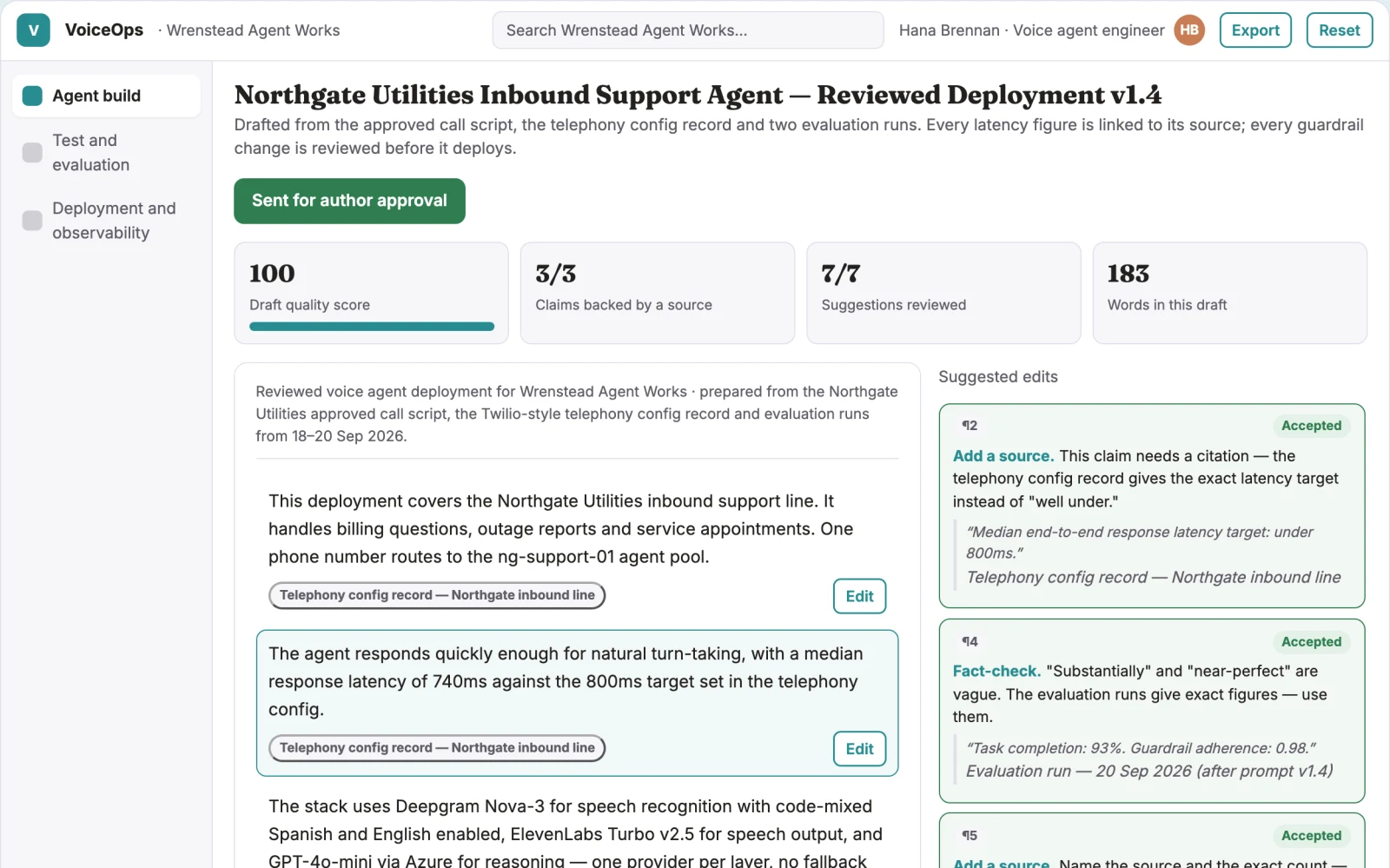Select the ¶2 Add a source suggestion

point(1151,506)
